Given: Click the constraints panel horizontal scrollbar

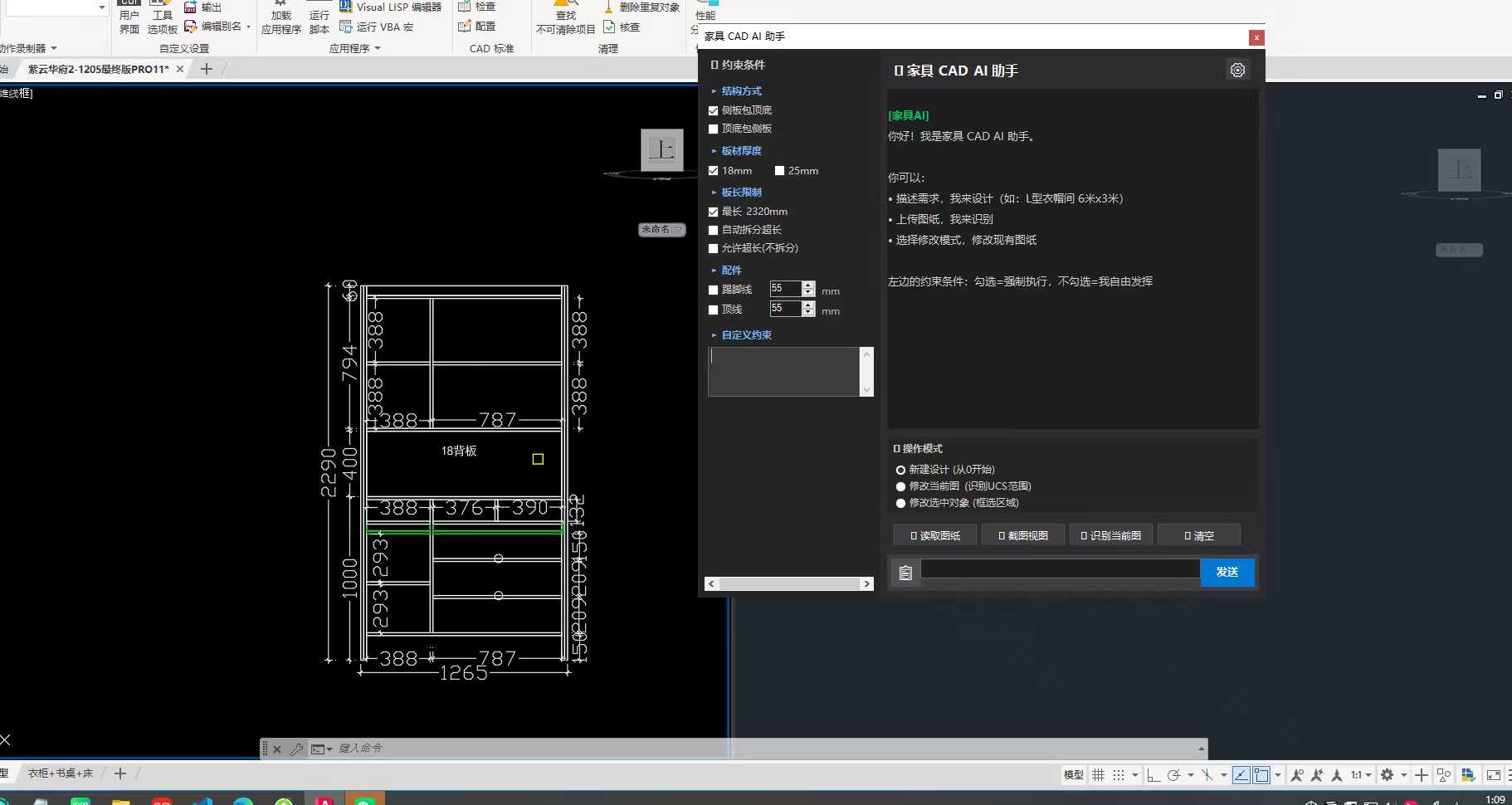Looking at the screenshot, I should point(789,584).
